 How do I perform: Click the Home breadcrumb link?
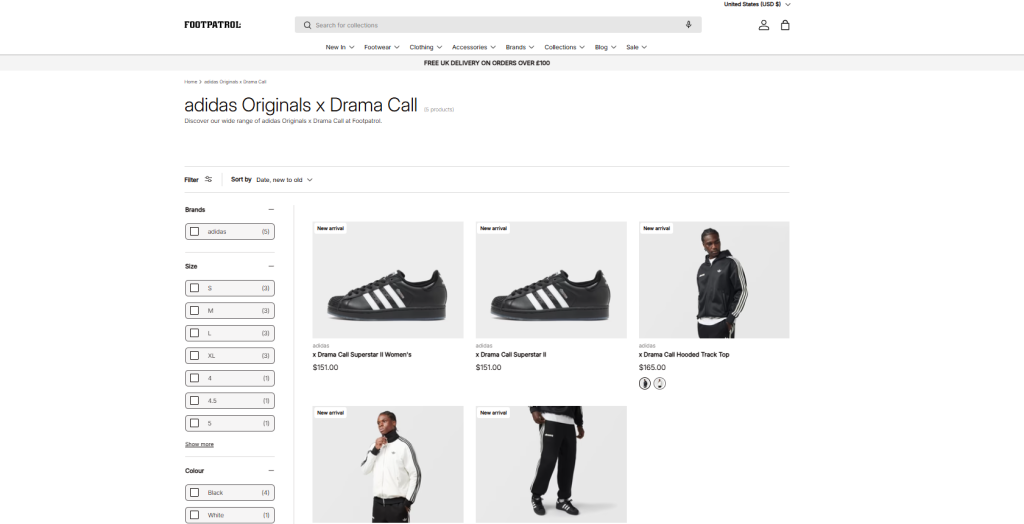[191, 82]
